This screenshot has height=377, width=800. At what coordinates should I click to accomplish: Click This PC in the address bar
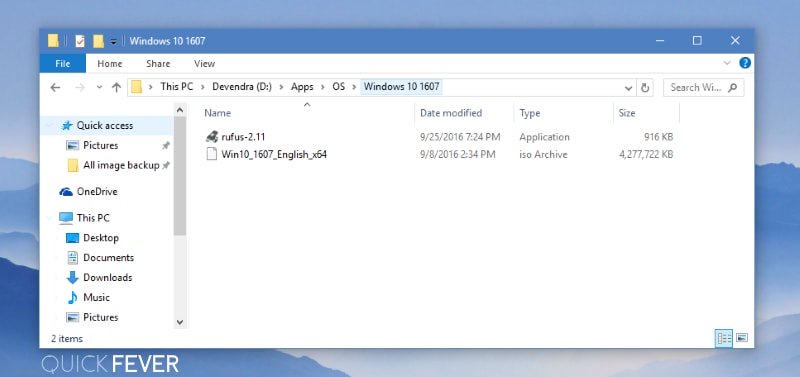[x=177, y=87]
